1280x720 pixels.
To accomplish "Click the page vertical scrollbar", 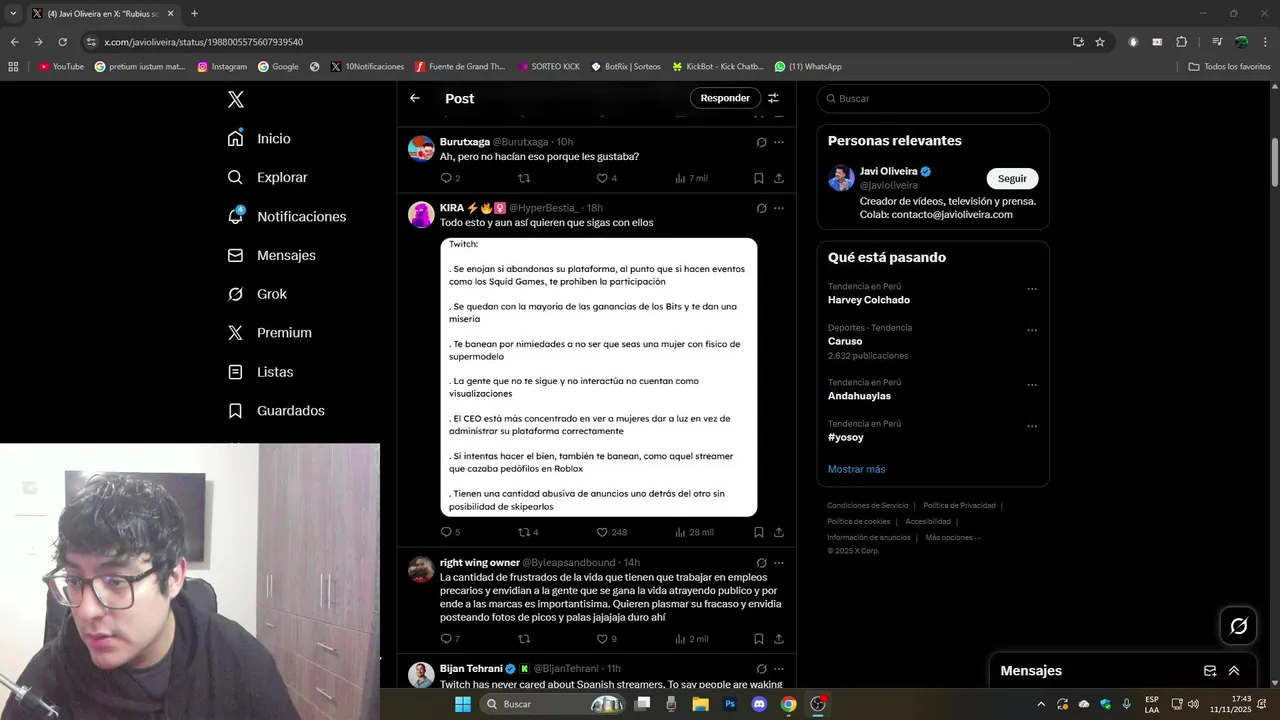I will coord(1274,160).
